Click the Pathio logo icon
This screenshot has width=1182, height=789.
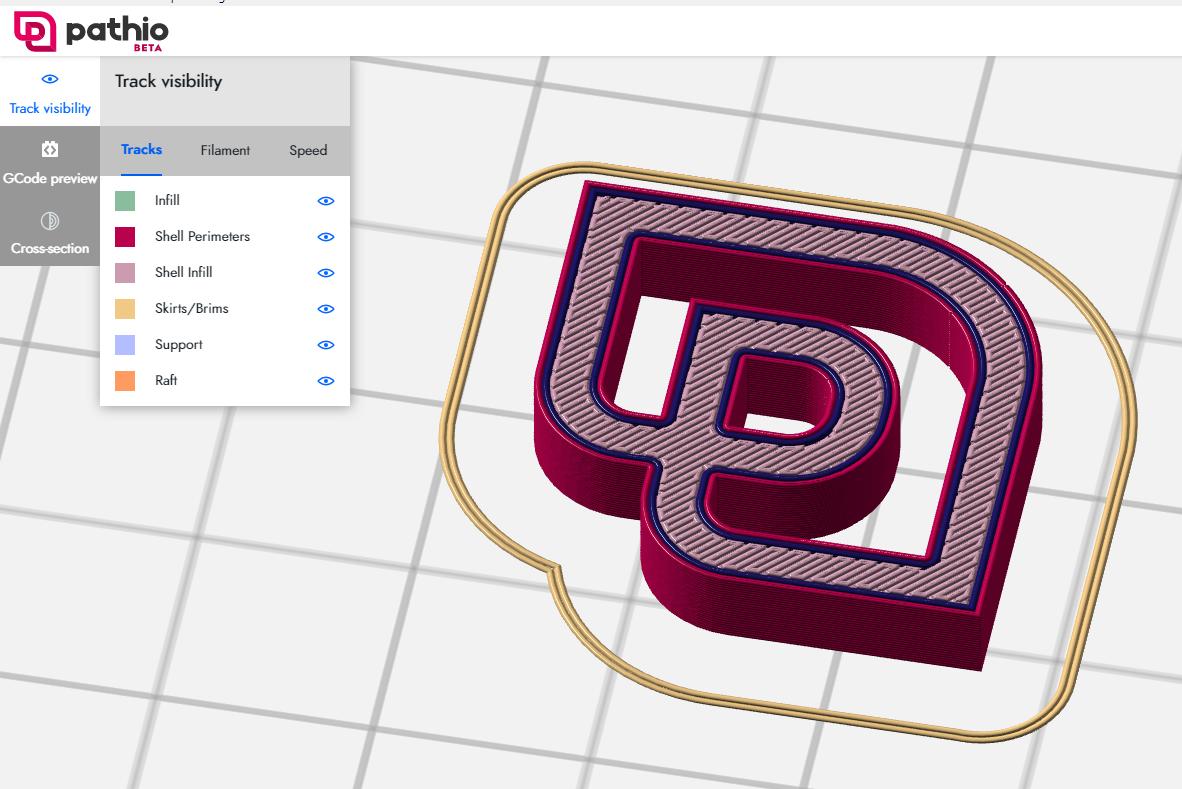(35, 31)
